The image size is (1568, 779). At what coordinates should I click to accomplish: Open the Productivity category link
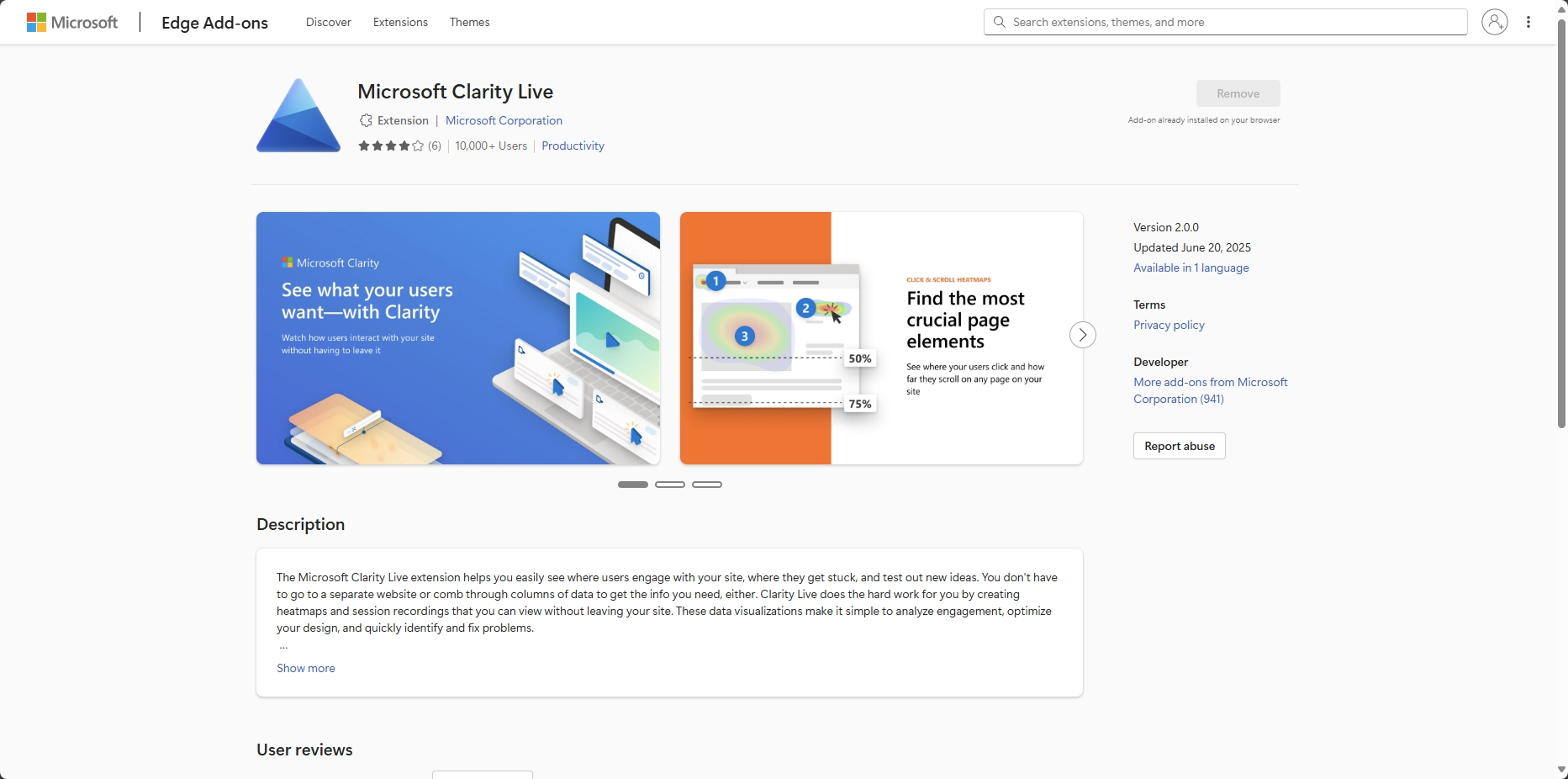coord(572,146)
